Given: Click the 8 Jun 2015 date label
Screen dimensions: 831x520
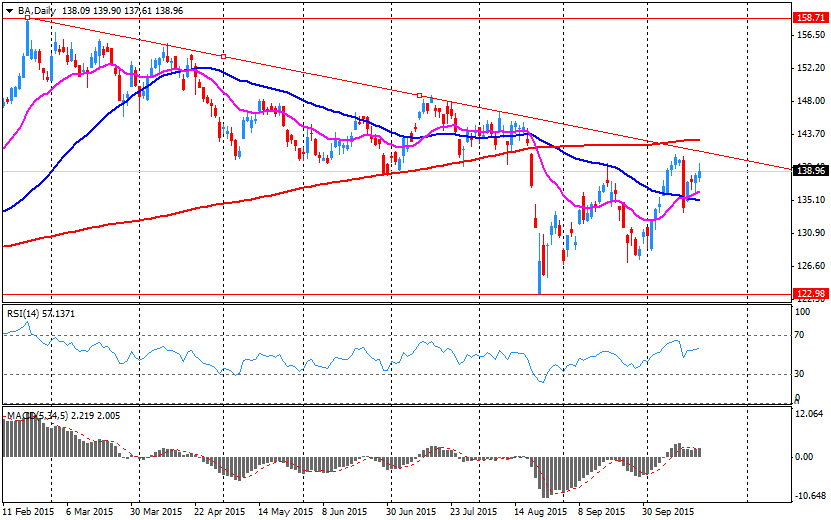Looking at the screenshot, I should click(345, 512).
